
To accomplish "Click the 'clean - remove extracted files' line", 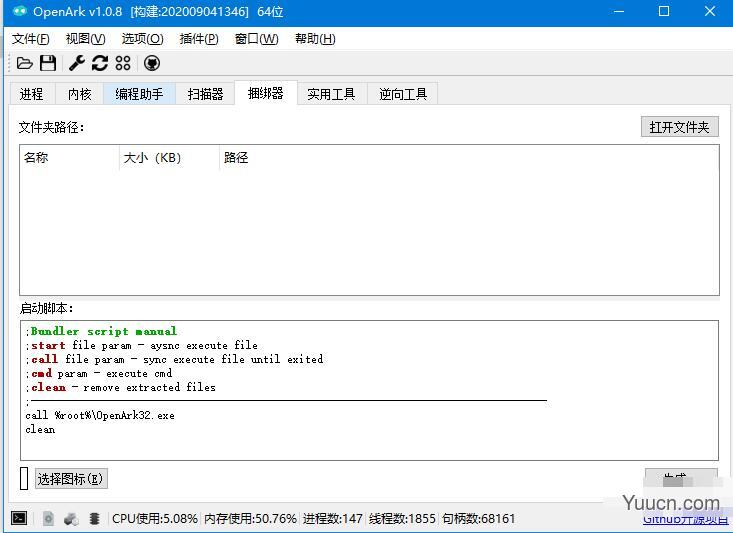I will (x=121, y=387).
